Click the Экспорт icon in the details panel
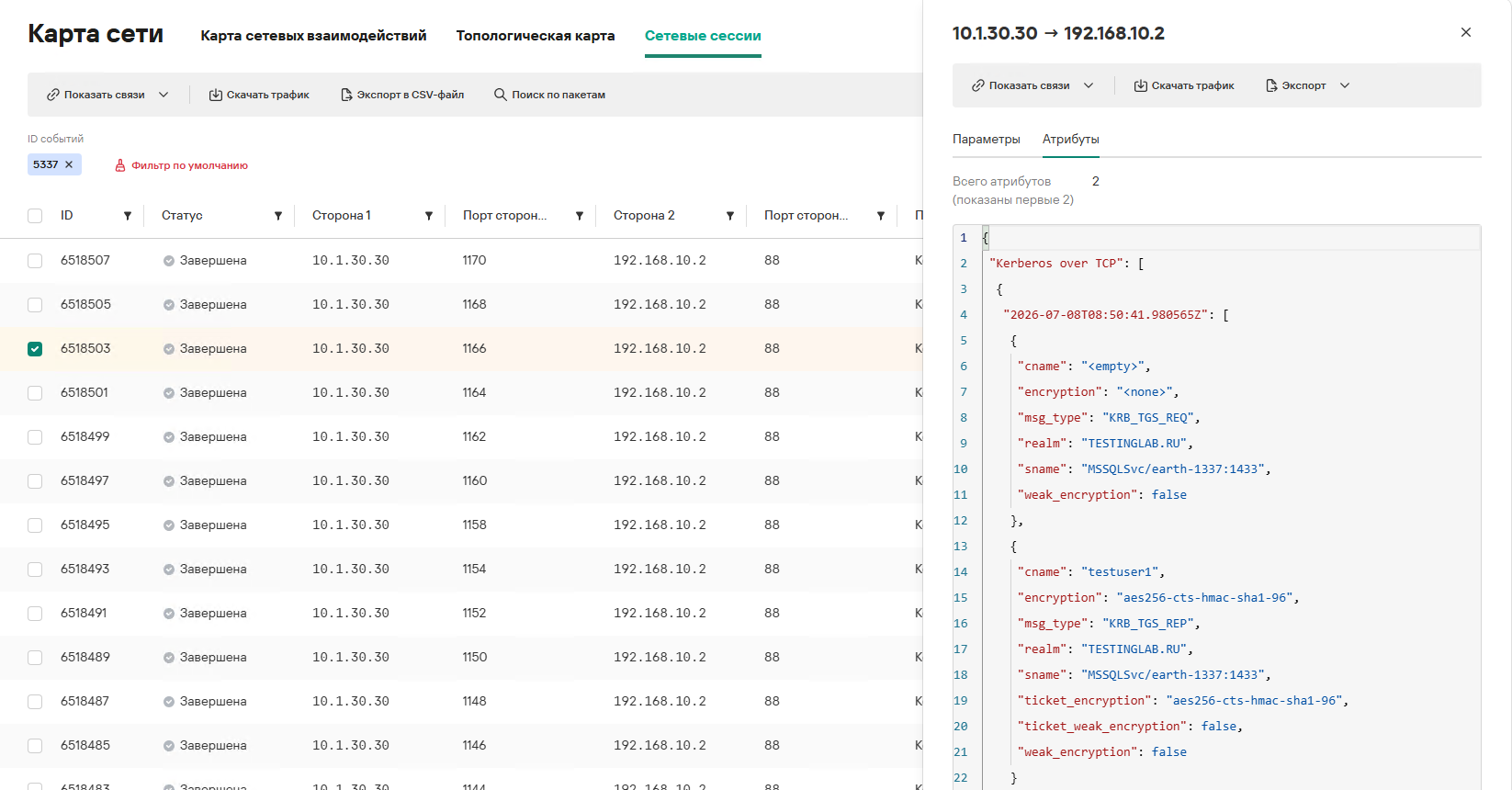 1271,85
